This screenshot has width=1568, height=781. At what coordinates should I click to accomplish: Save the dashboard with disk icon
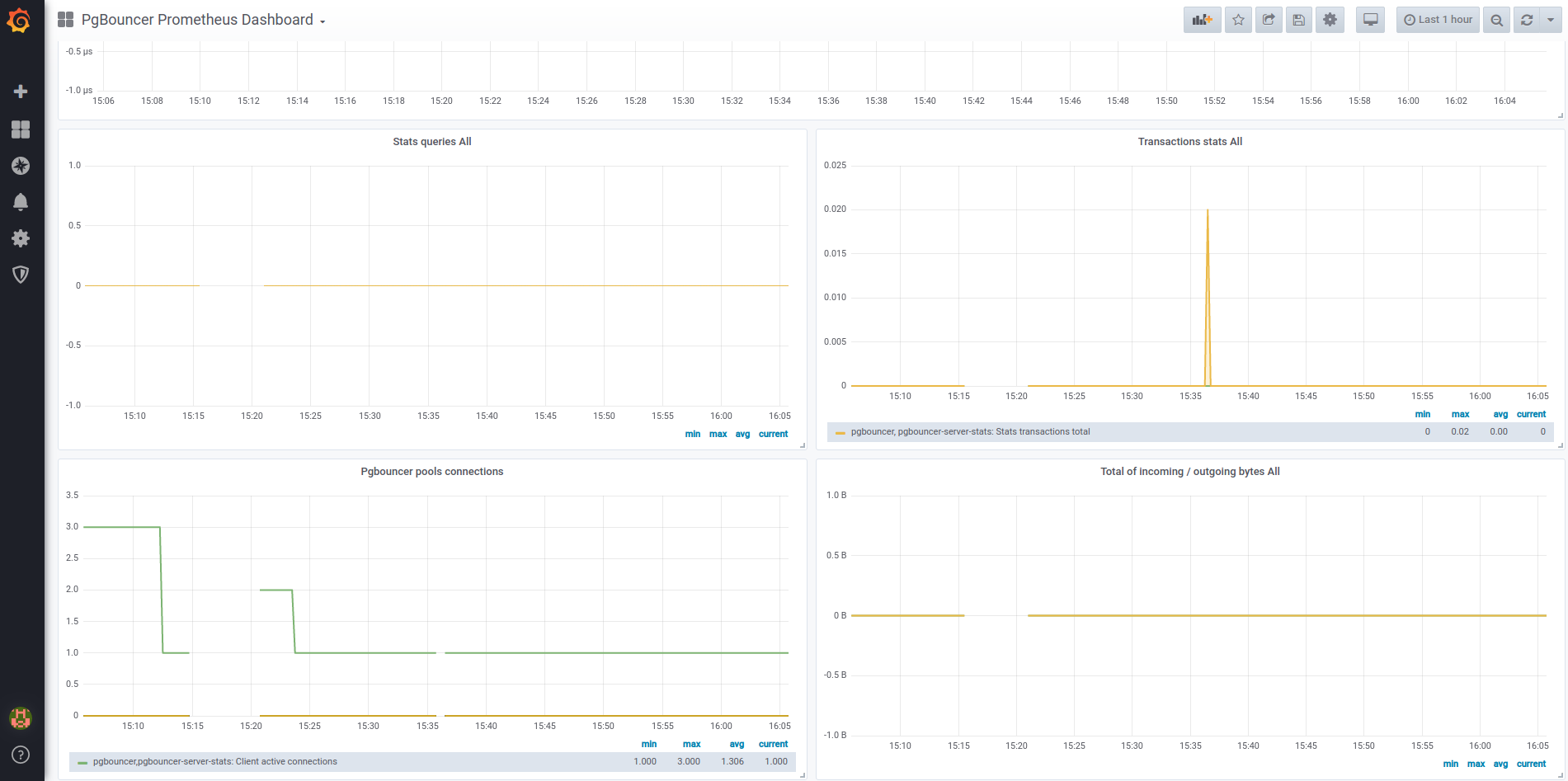point(1299,20)
